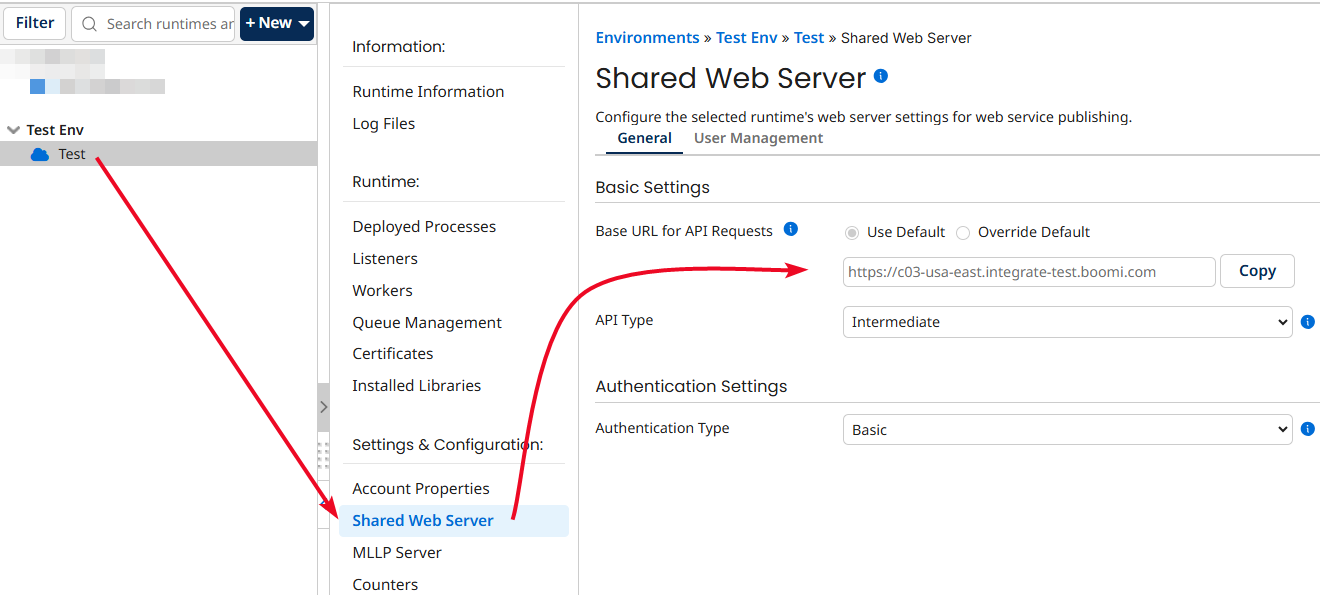Select Override Default for the base URL
This screenshot has width=1320, height=595.
[962, 232]
